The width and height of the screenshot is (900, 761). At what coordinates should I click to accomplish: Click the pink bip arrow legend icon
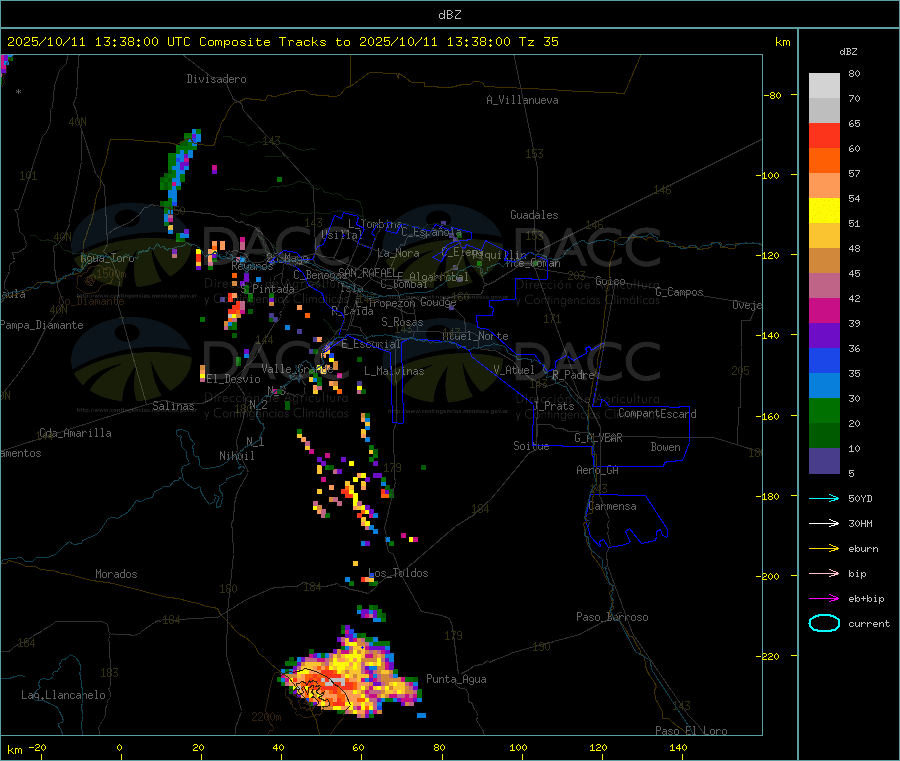pos(824,573)
